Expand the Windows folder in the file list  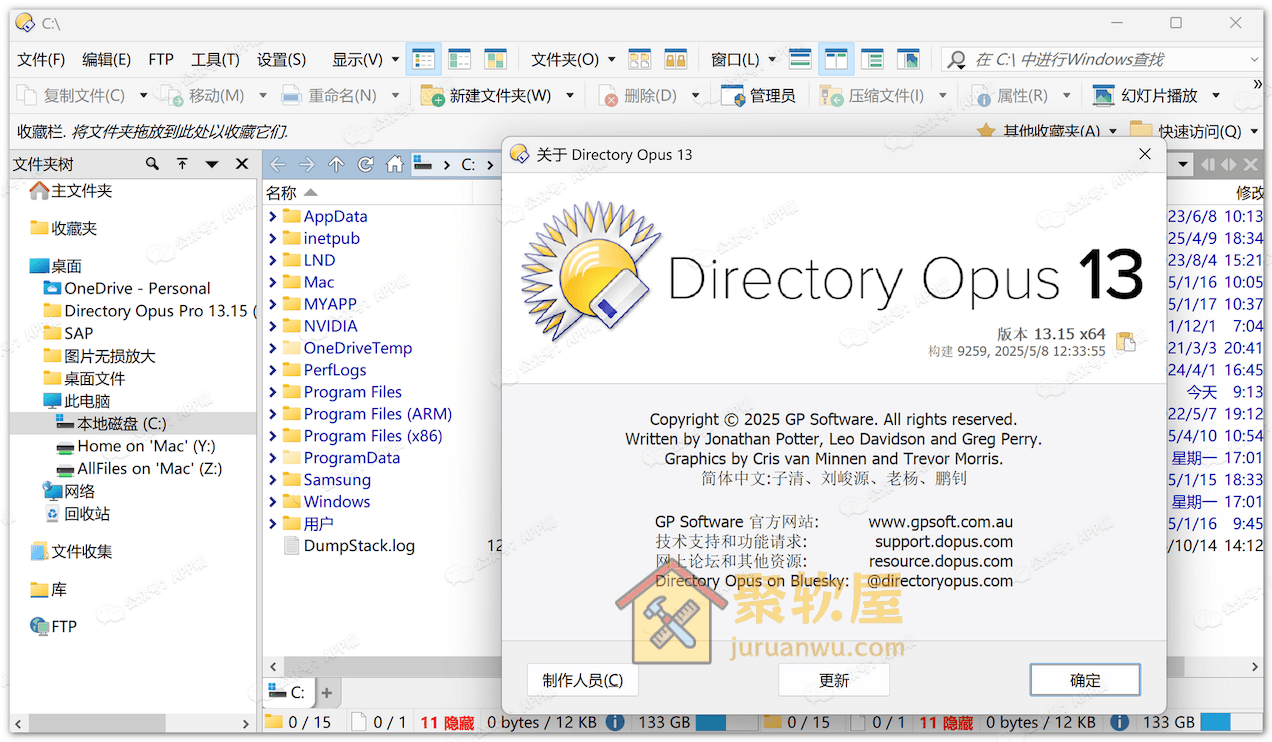pyautogui.click(x=271, y=501)
